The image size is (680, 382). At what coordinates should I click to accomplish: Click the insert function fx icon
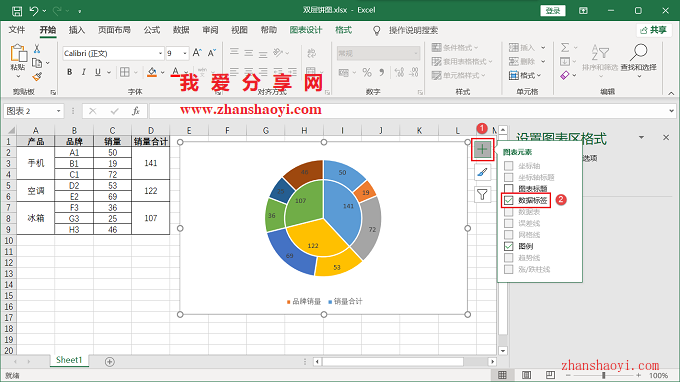(136, 111)
